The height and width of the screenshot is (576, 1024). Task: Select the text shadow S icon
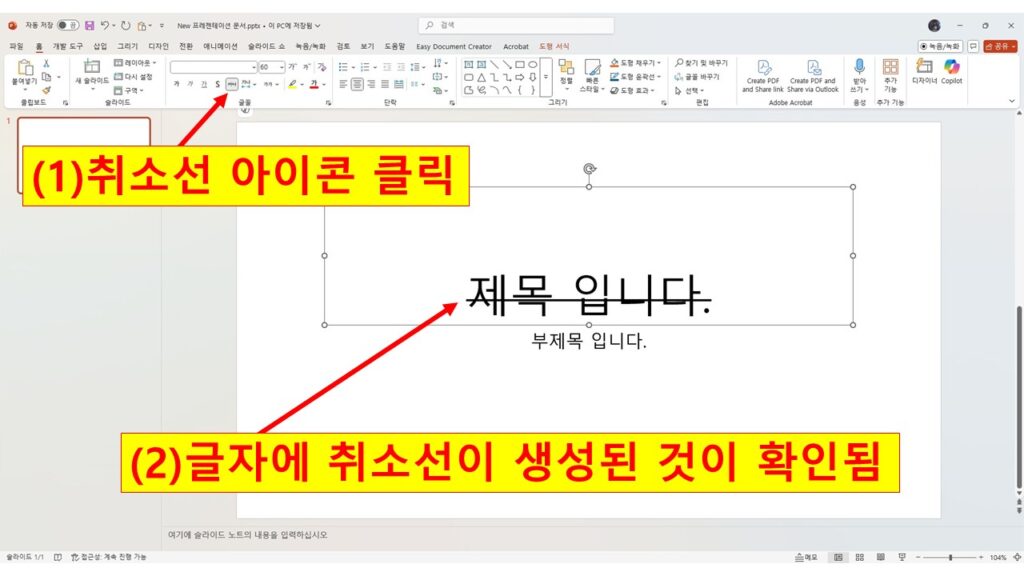tap(217, 84)
